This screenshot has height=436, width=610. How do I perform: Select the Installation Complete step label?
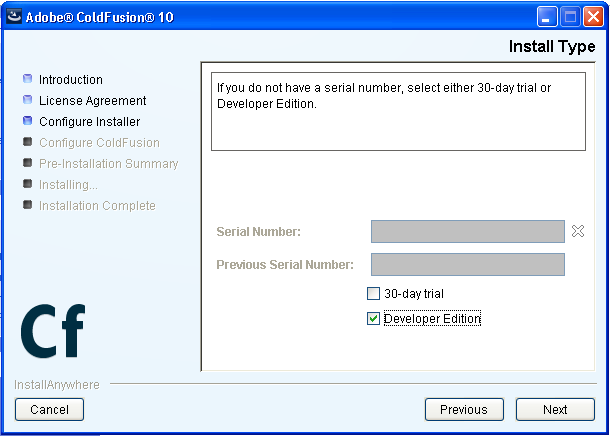click(97, 205)
